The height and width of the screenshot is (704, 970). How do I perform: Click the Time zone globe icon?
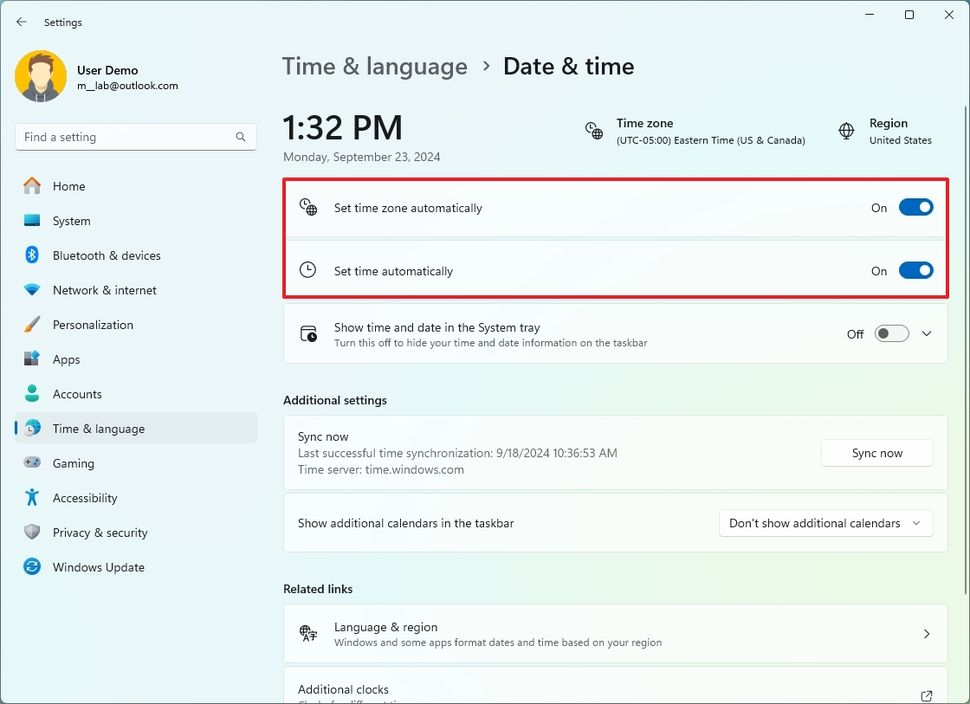(x=593, y=130)
